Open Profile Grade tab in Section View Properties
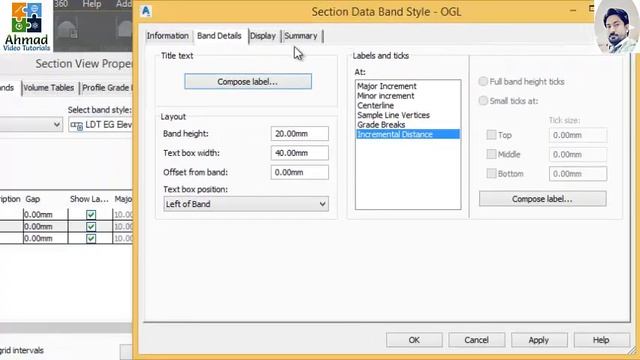Screen dimensions: 640x360 106,88
